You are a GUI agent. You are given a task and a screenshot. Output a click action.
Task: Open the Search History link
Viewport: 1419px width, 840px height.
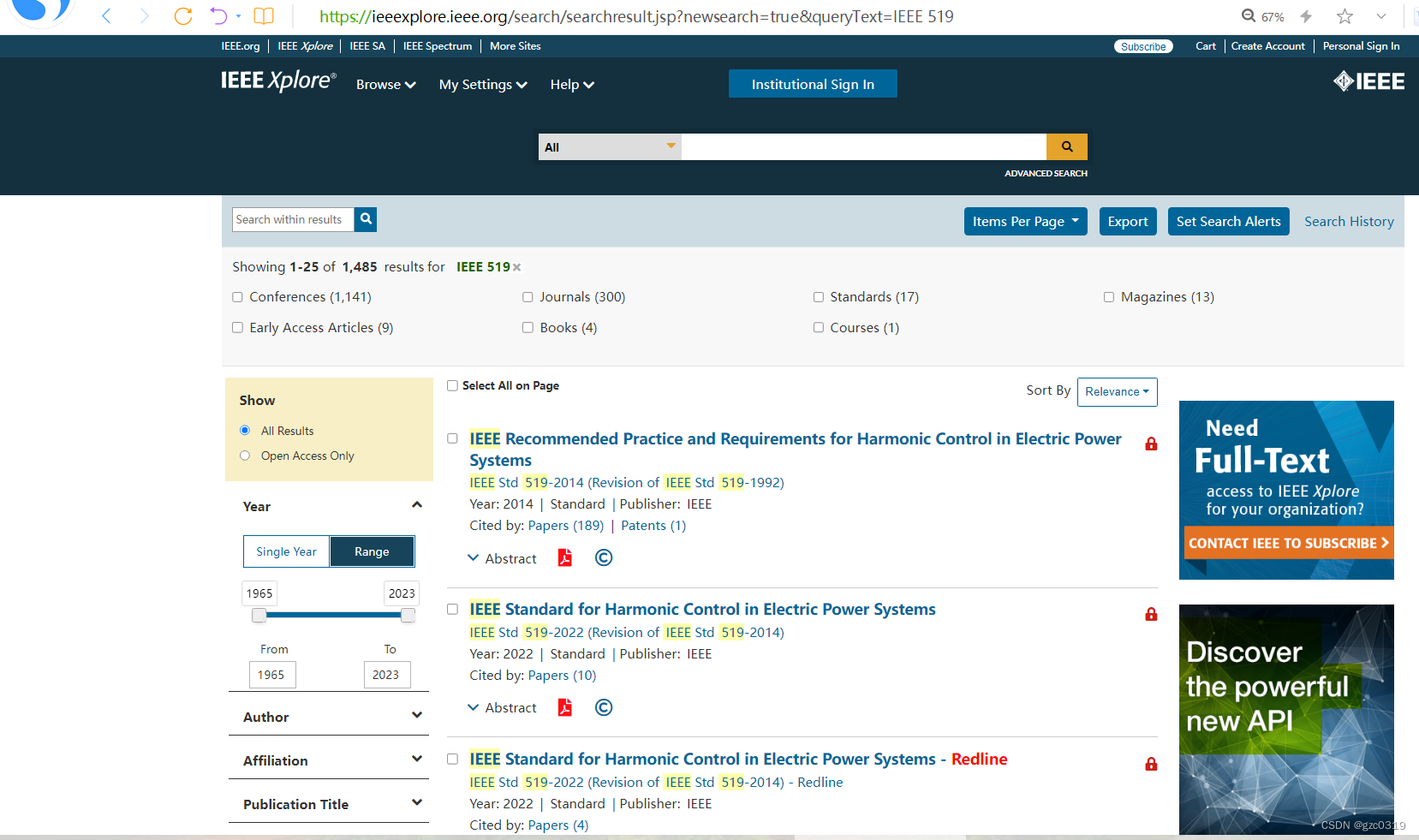pyautogui.click(x=1349, y=221)
